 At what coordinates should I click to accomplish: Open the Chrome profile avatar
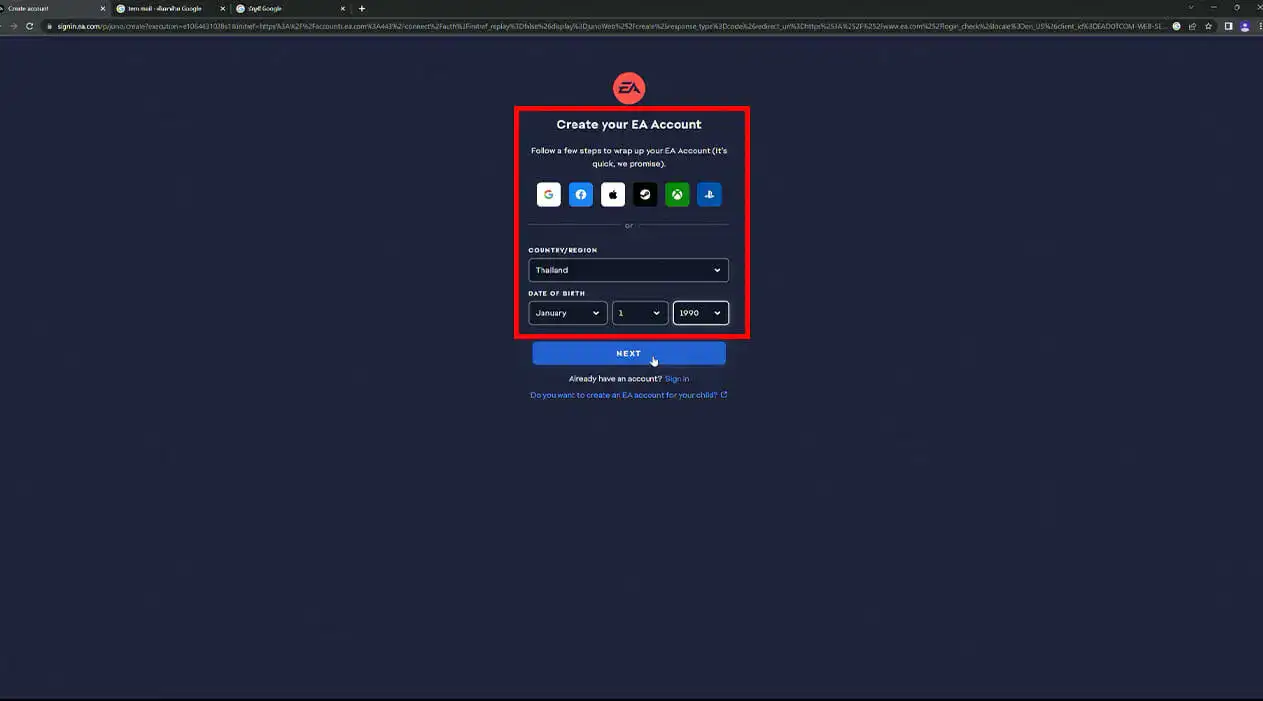(1244, 26)
